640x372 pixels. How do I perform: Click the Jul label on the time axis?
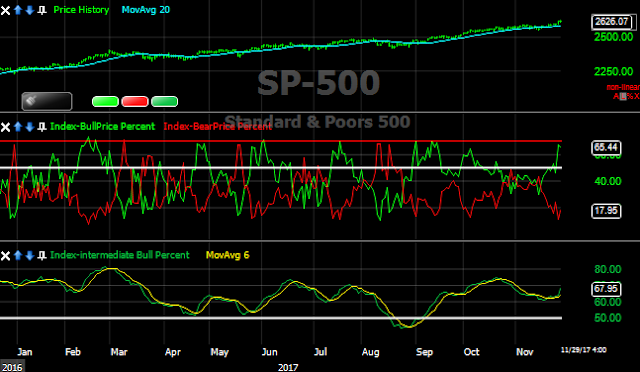(x=321, y=352)
